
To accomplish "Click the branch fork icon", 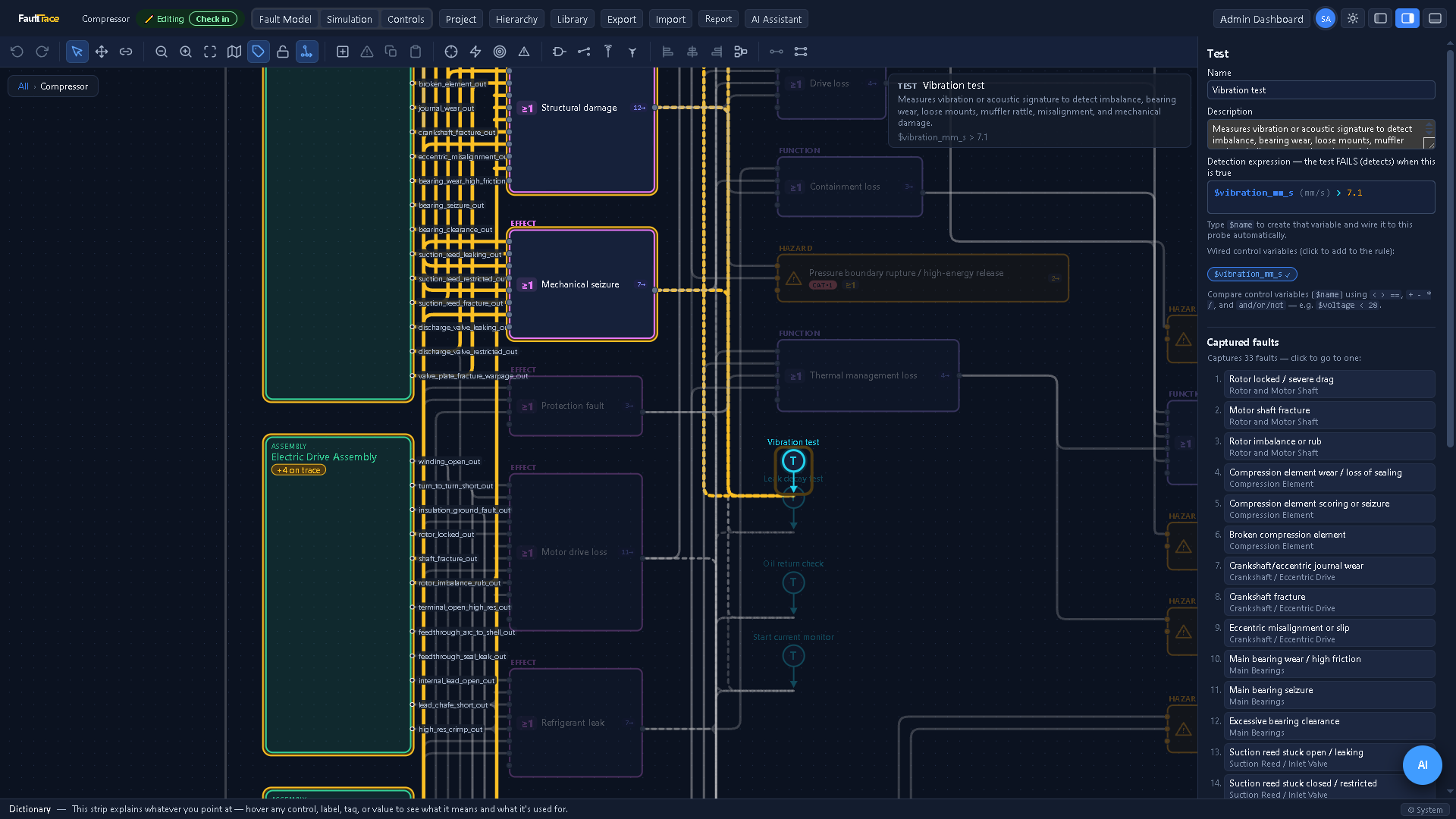I will (x=632, y=52).
